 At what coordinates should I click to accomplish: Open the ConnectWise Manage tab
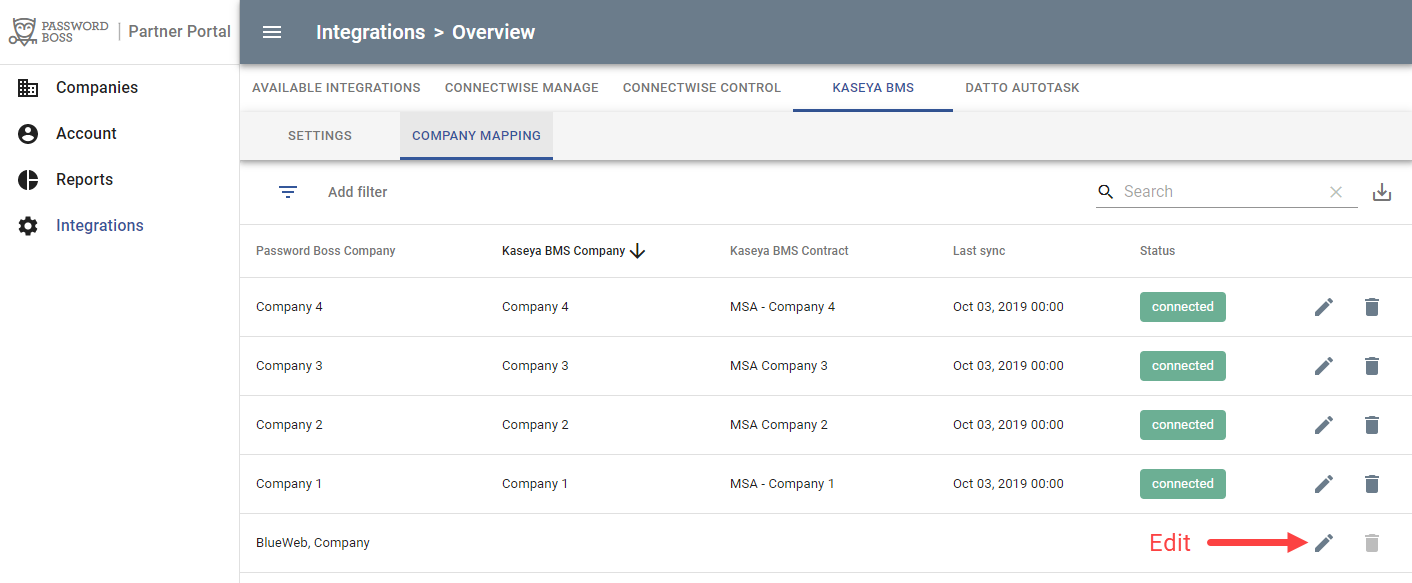pyautogui.click(x=522, y=88)
